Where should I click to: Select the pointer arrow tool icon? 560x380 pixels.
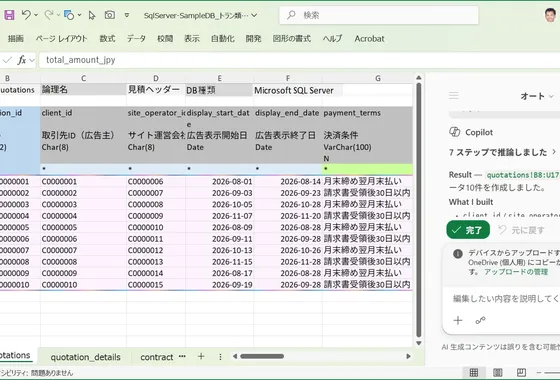92,15
